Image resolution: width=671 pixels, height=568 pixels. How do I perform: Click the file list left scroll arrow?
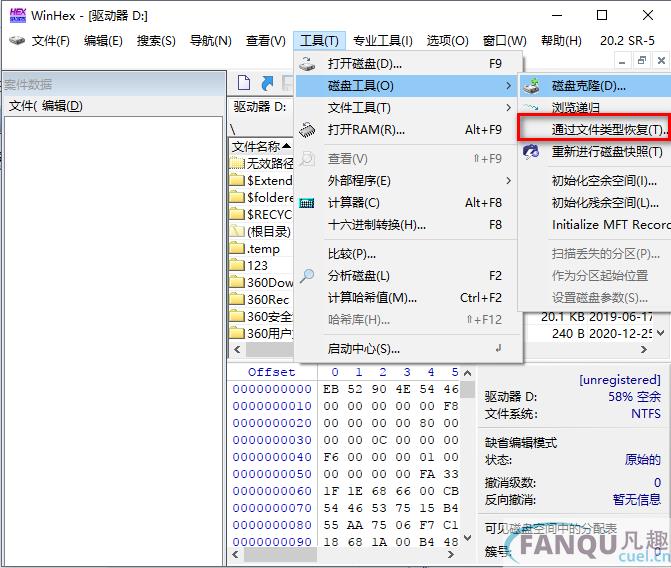(x=237, y=350)
